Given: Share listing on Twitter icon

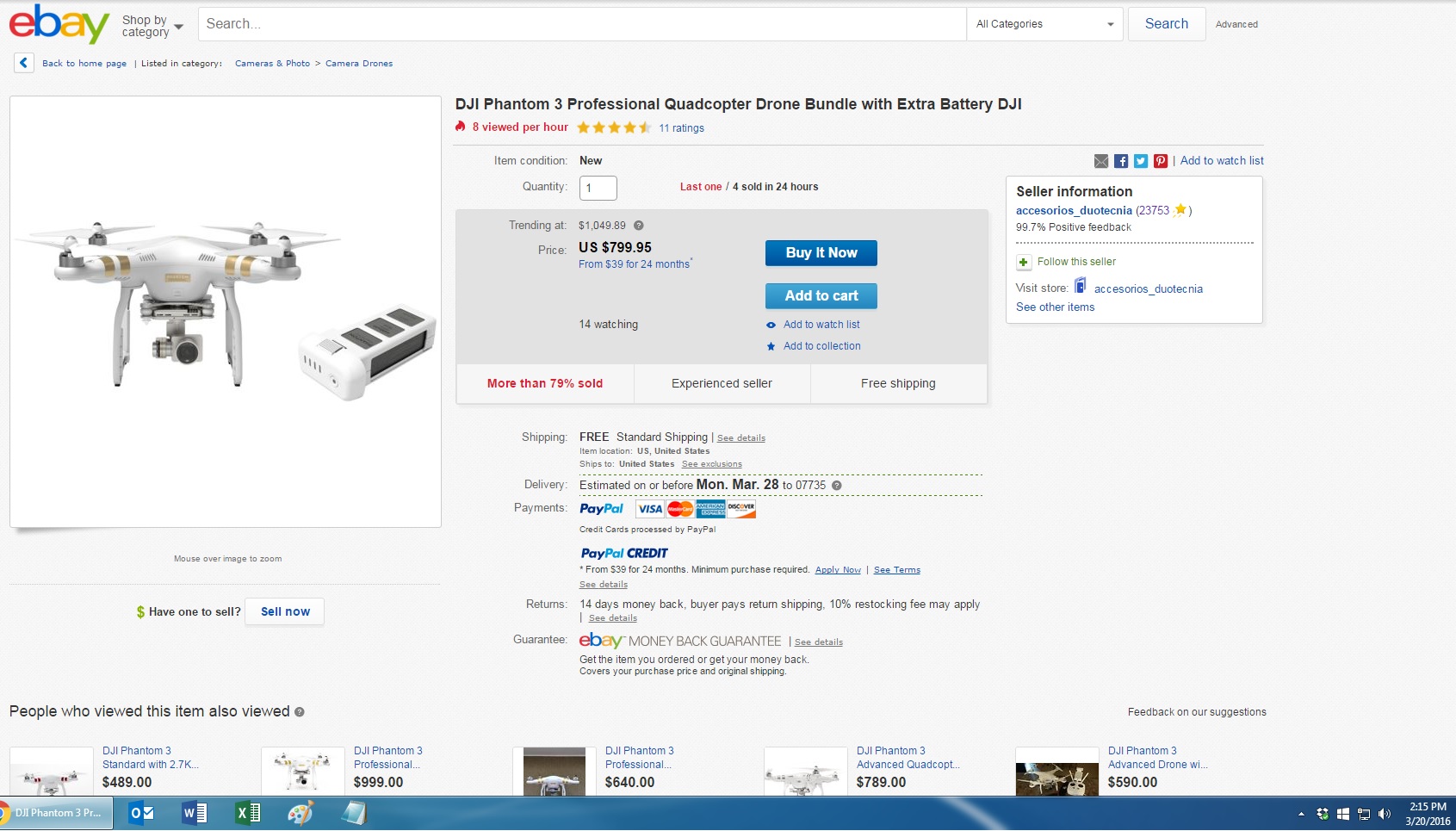Looking at the screenshot, I should [1141, 161].
